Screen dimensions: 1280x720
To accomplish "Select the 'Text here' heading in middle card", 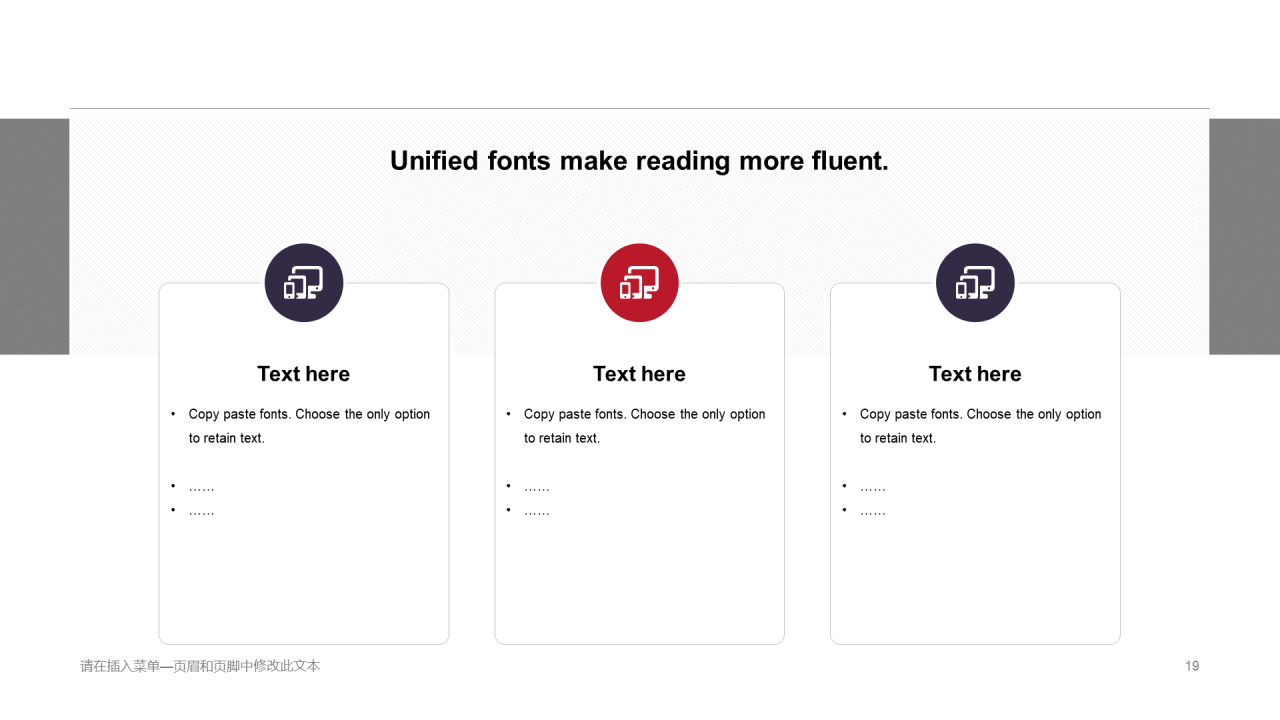I will tap(639, 374).
